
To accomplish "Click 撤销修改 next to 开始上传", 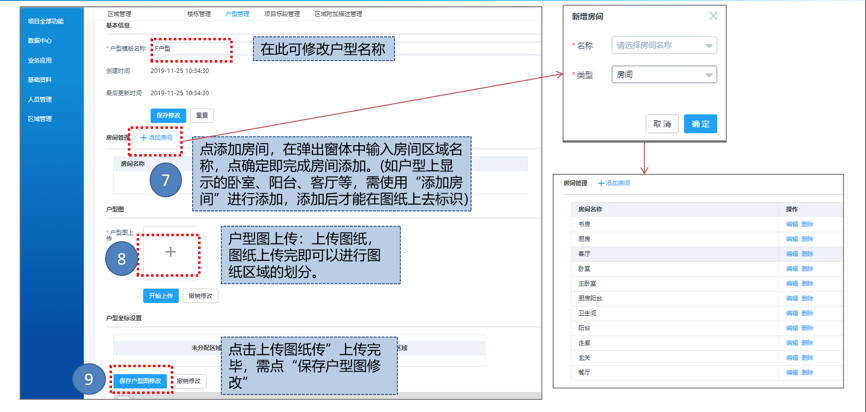I will coord(200,296).
